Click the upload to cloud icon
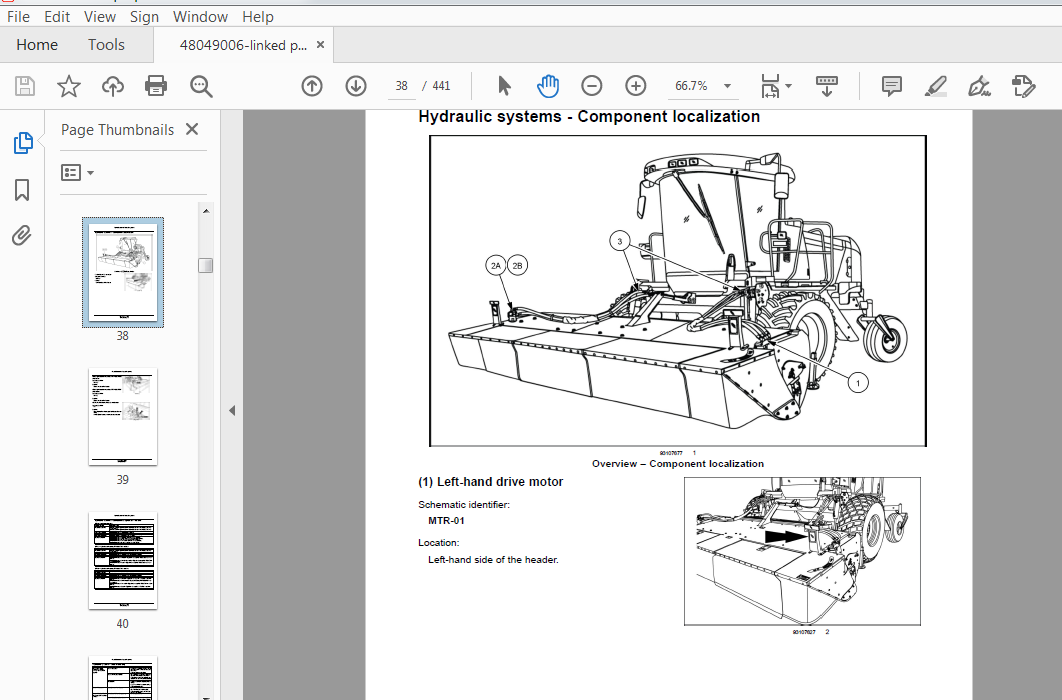The height and width of the screenshot is (700, 1062). [x=112, y=86]
